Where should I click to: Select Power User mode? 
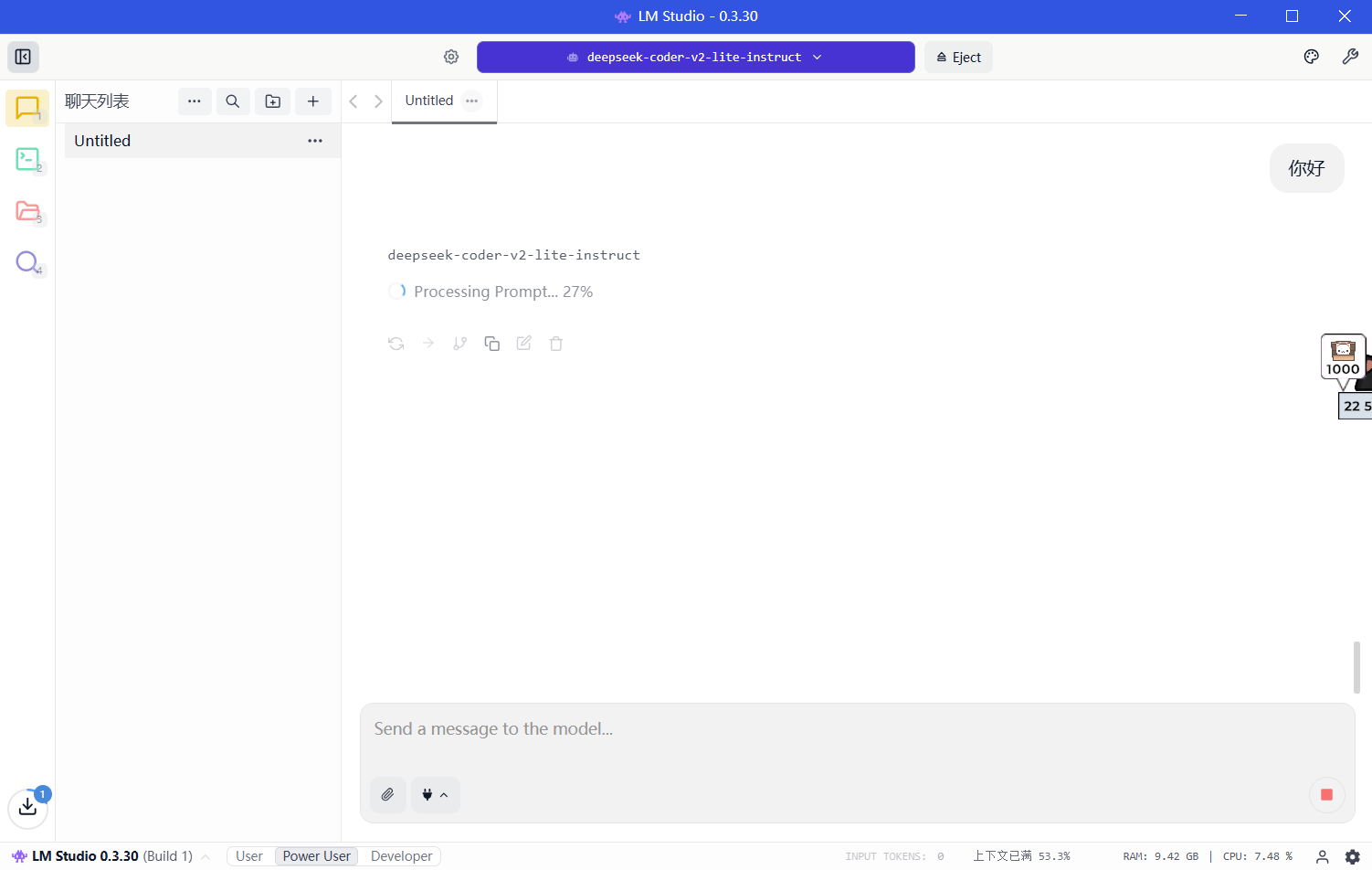click(316, 856)
